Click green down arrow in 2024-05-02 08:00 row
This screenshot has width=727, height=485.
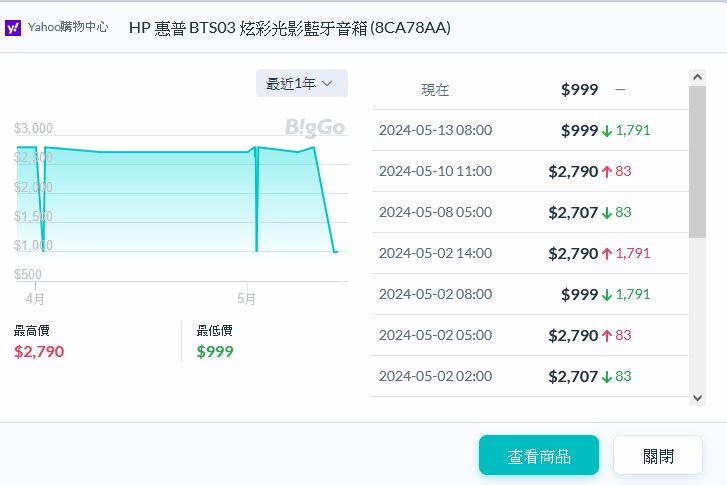pos(606,294)
